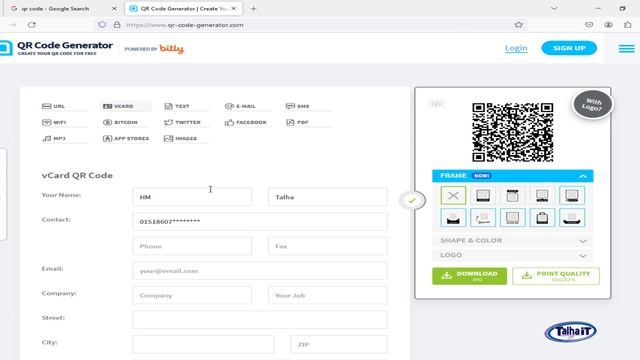Viewport: 640px width, 360px height.
Task: Click the PRINT QUALITY SVG/EPS button
Action: tap(556, 276)
